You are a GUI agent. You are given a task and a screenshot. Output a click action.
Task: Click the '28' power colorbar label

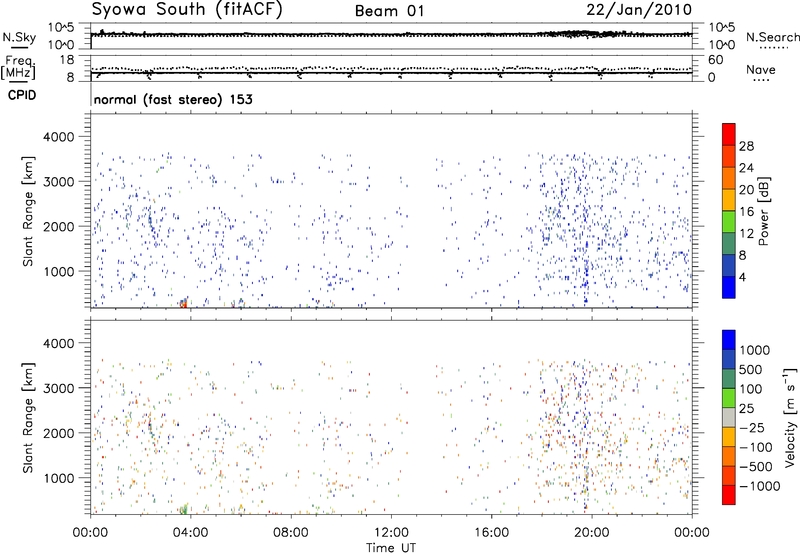tap(746, 146)
